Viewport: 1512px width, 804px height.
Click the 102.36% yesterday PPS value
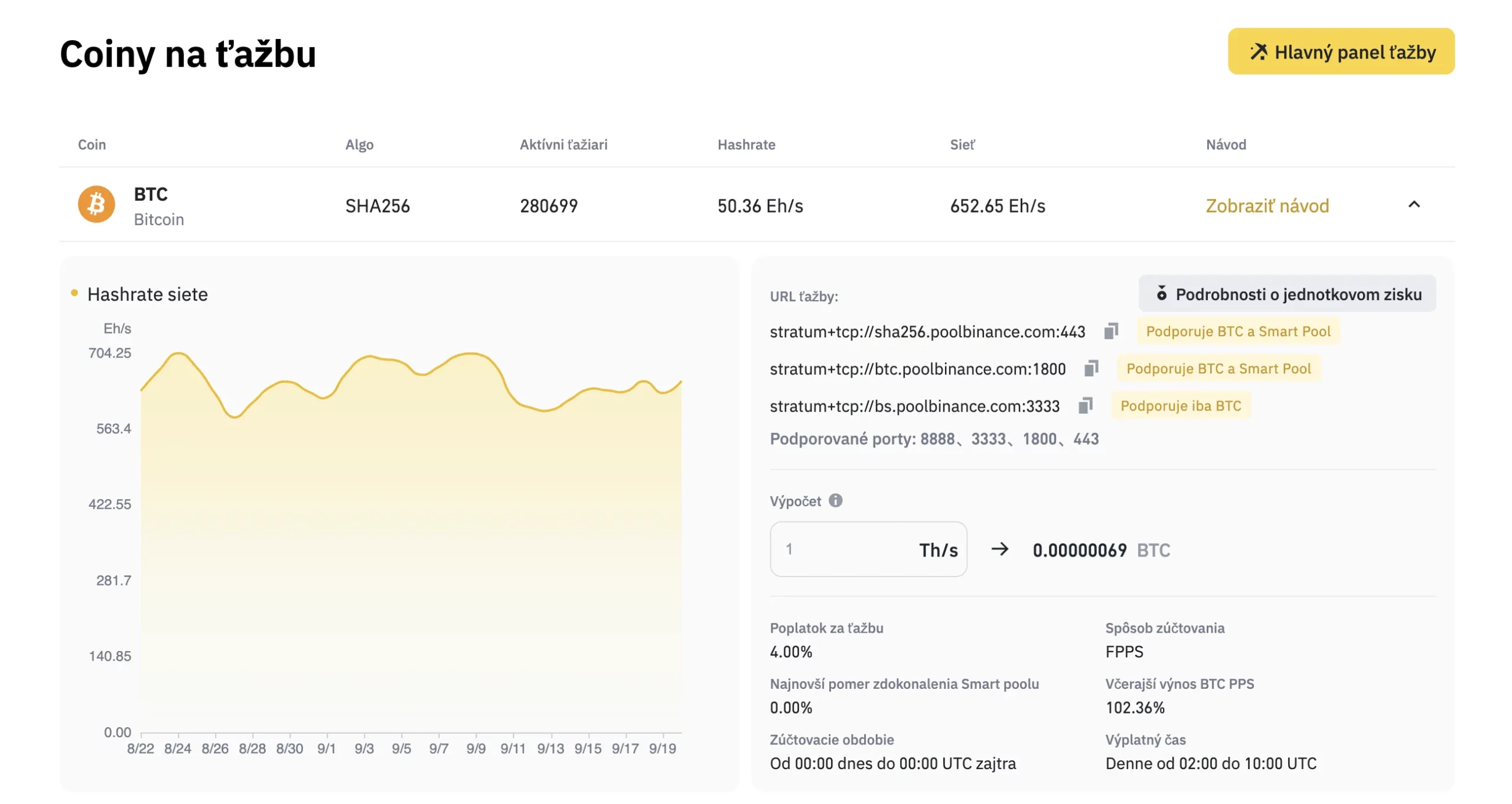click(1135, 708)
